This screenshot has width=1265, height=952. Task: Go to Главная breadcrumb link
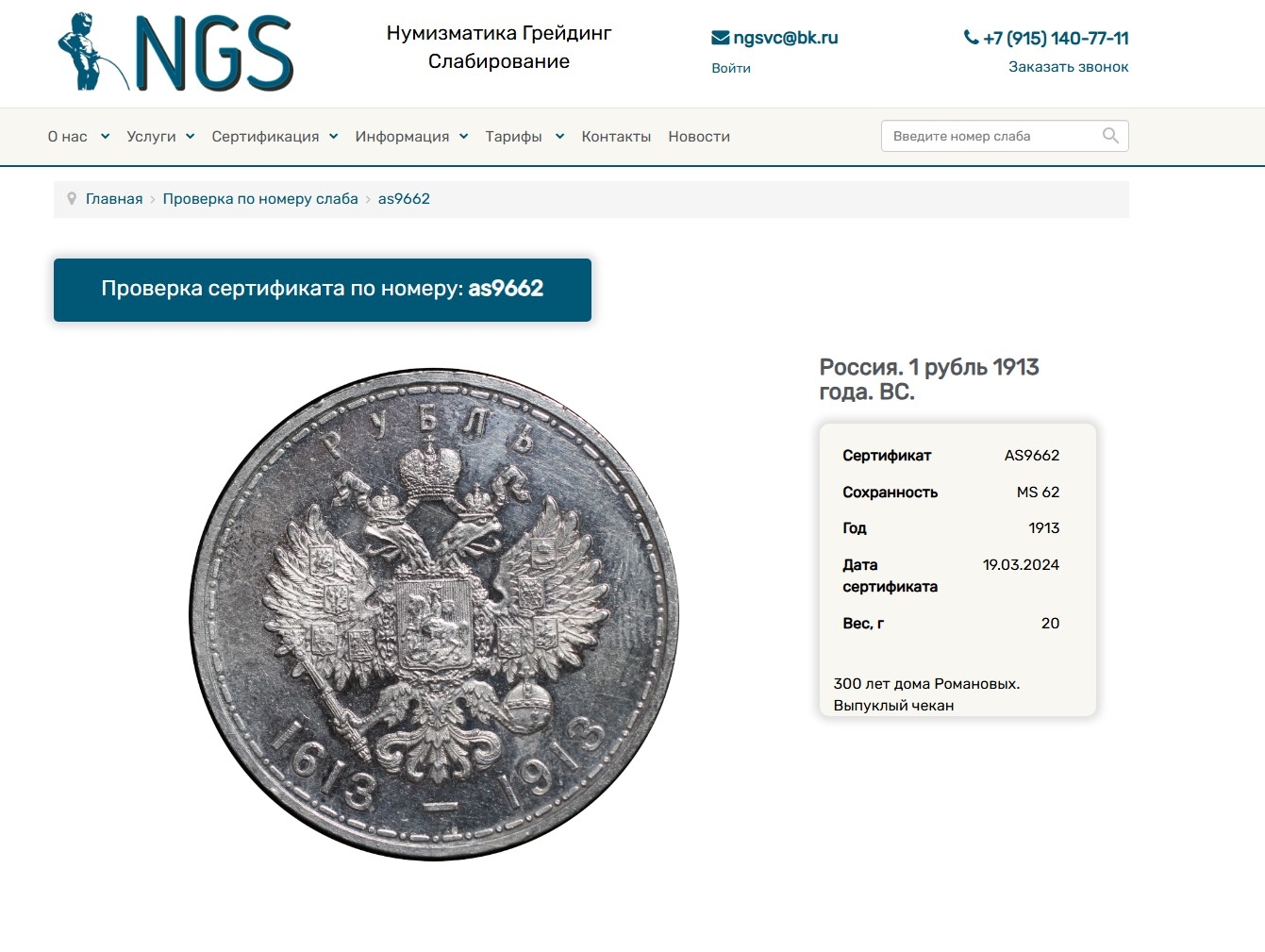[114, 199]
